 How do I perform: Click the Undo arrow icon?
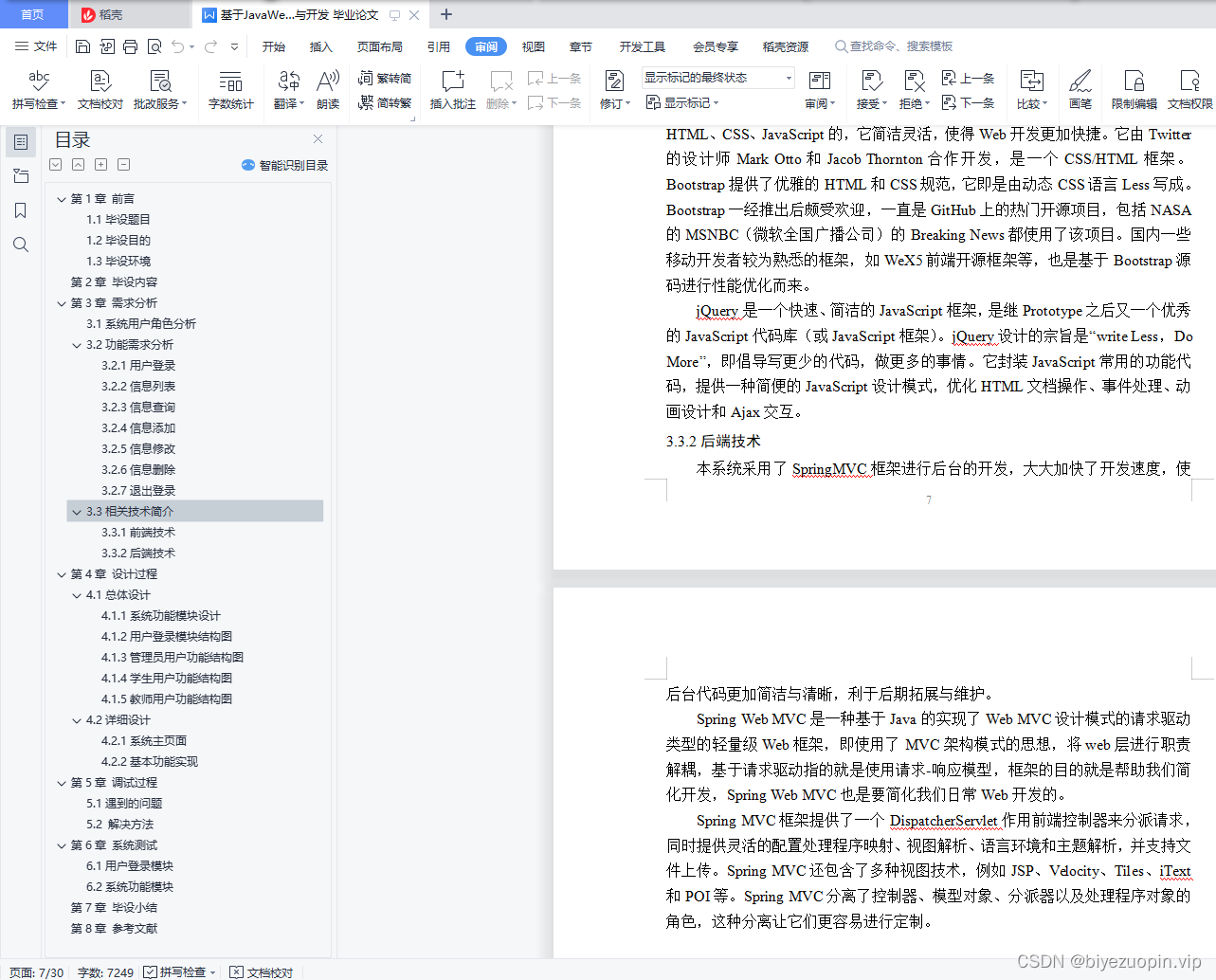[x=178, y=46]
